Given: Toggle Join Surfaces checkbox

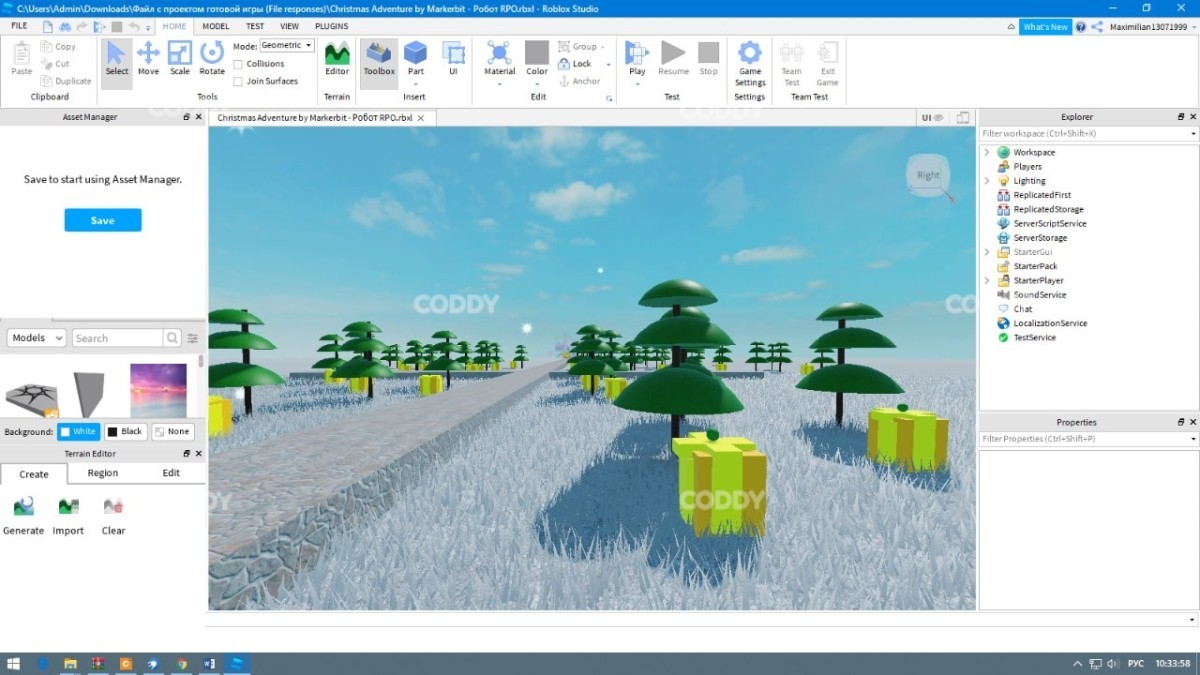Looking at the screenshot, I should 238,81.
